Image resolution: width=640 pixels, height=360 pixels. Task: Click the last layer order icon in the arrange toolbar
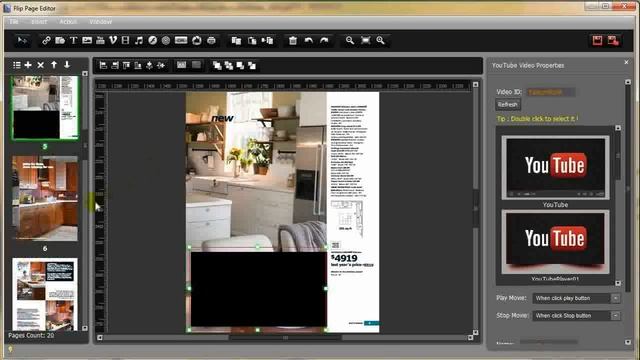[252, 65]
